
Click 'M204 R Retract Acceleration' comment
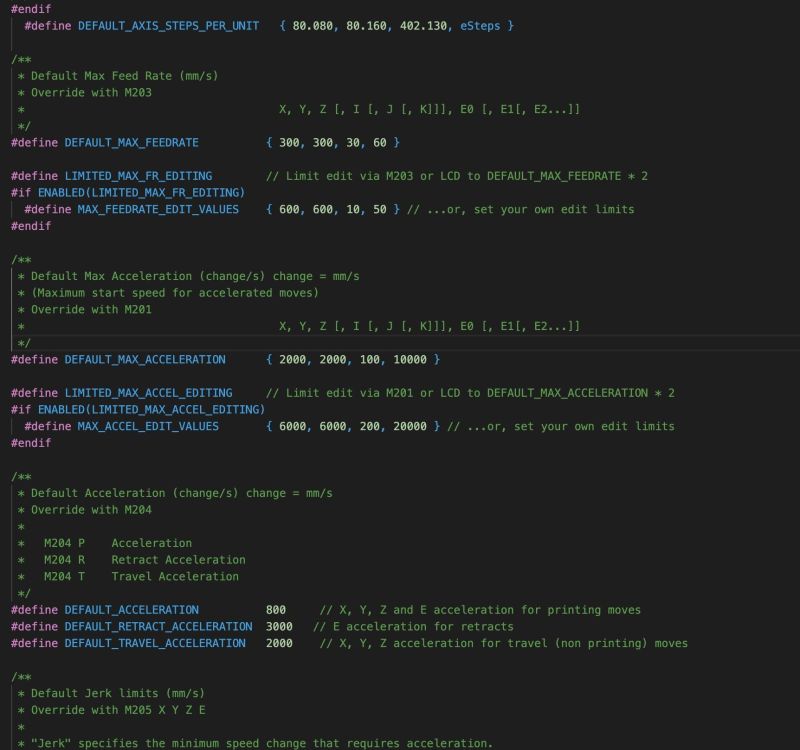pos(145,560)
